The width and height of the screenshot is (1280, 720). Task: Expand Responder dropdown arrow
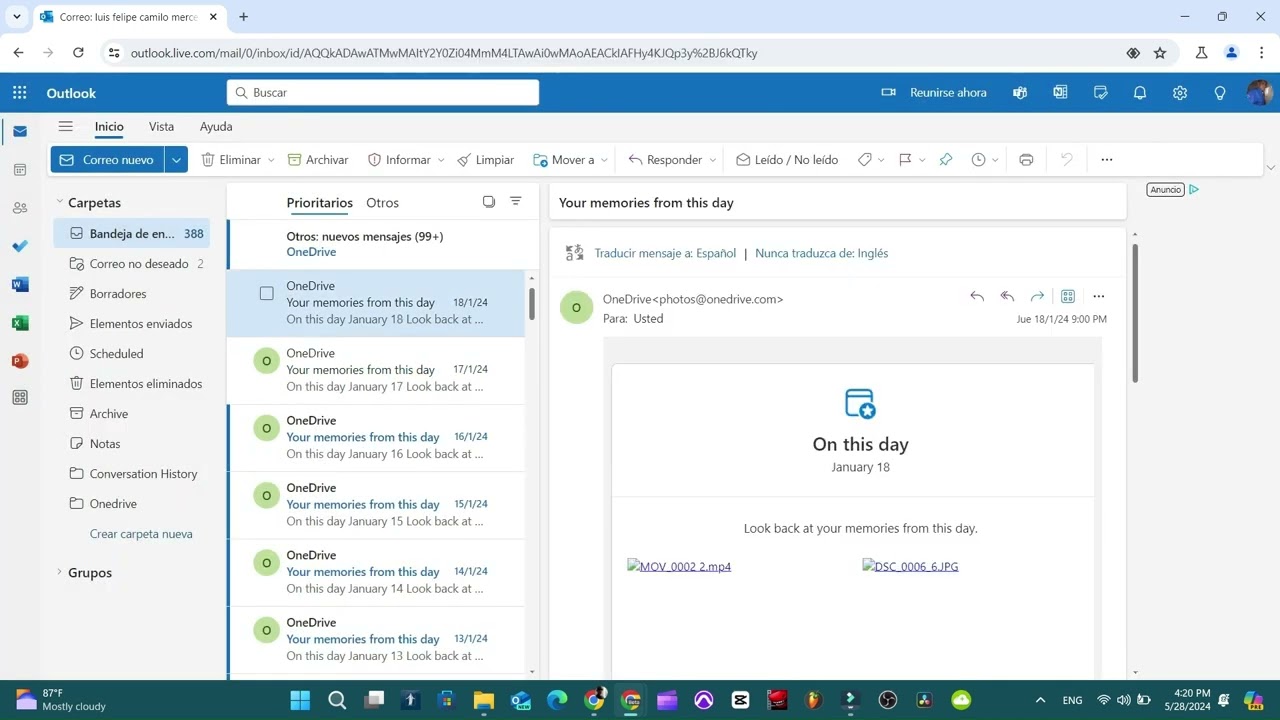coord(713,160)
